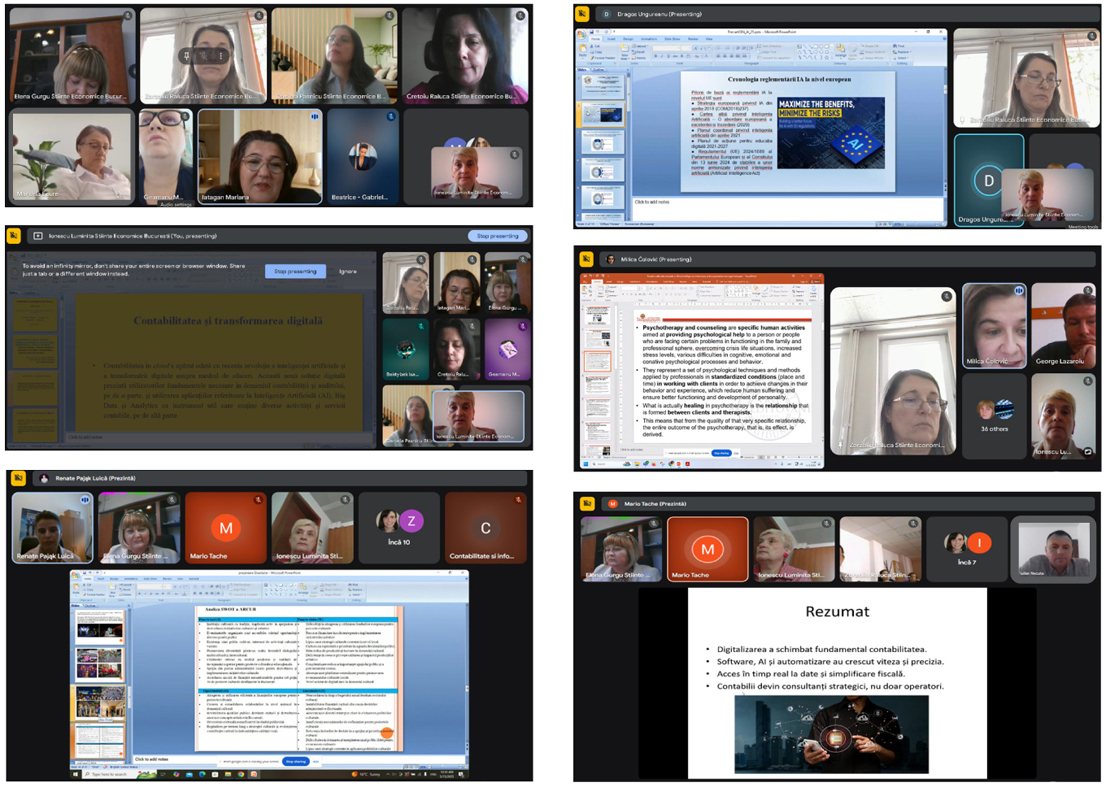Click the D avatar in Dragos Ungureanu presenting bar
Viewport: 1106px width, 787px height.
coord(607,13)
